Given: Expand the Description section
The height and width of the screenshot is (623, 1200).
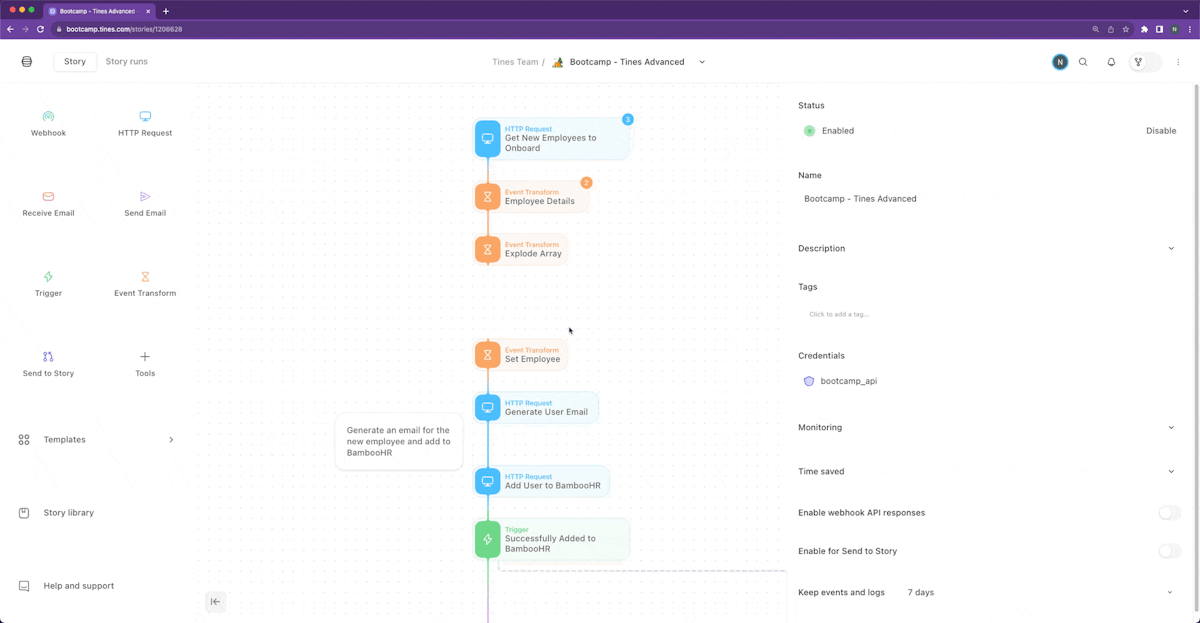Looking at the screenshot, I should tap(1171, 248).
